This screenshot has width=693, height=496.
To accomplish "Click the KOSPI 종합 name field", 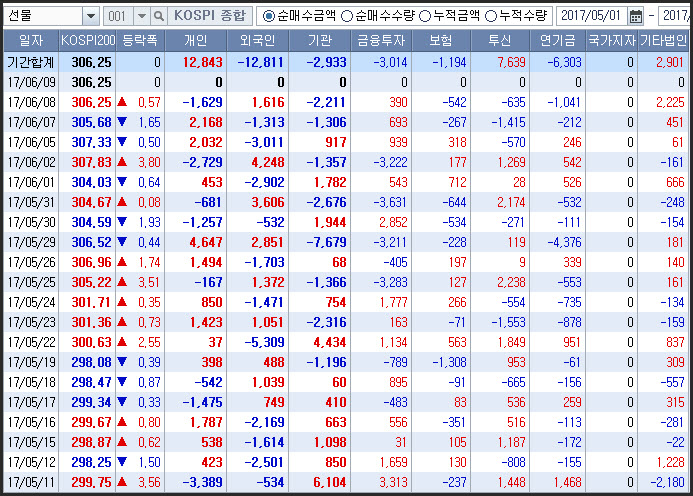I will (210, 16).
